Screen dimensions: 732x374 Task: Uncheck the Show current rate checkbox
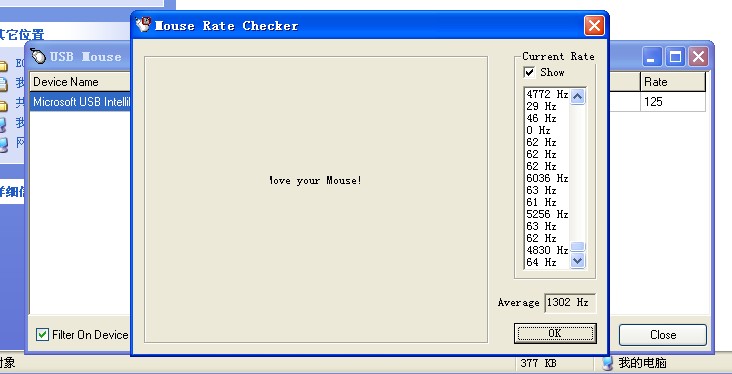[529, 72]
